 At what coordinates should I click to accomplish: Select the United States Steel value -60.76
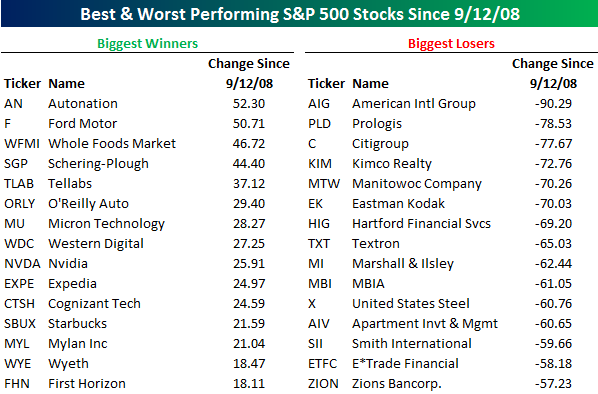(553, 304)
